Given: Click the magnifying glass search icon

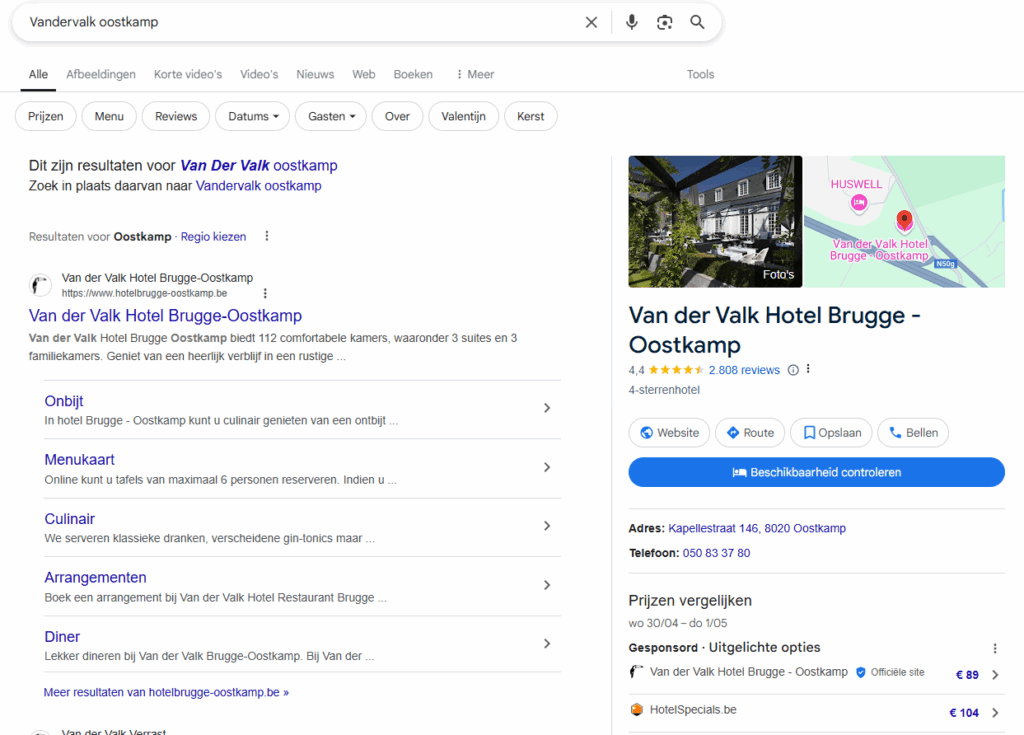Looking at the screenshot, I should [x=697, y=22].
